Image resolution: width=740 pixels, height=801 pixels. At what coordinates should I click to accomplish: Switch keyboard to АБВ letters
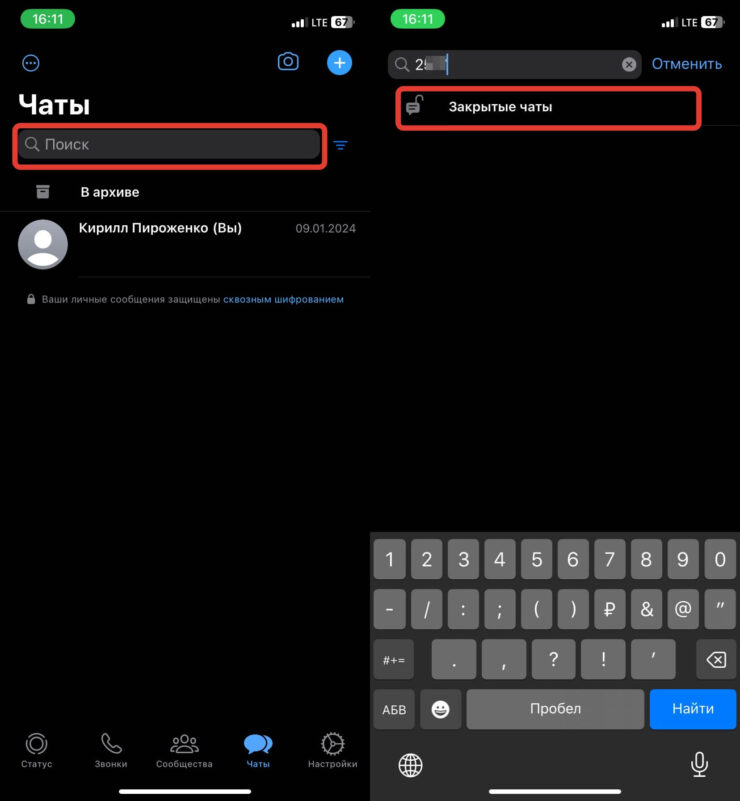click(394, 709)
